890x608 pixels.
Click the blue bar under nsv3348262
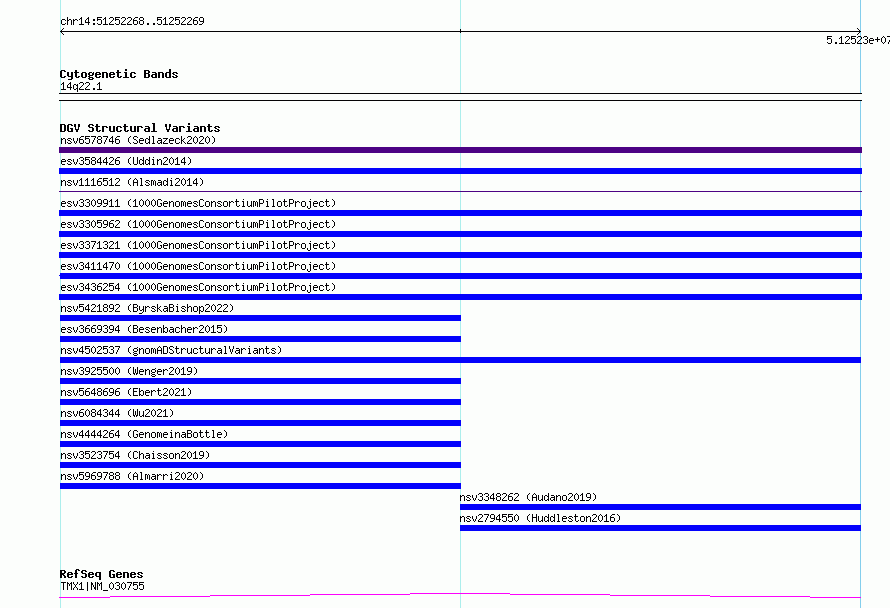[x=660, y=507]
